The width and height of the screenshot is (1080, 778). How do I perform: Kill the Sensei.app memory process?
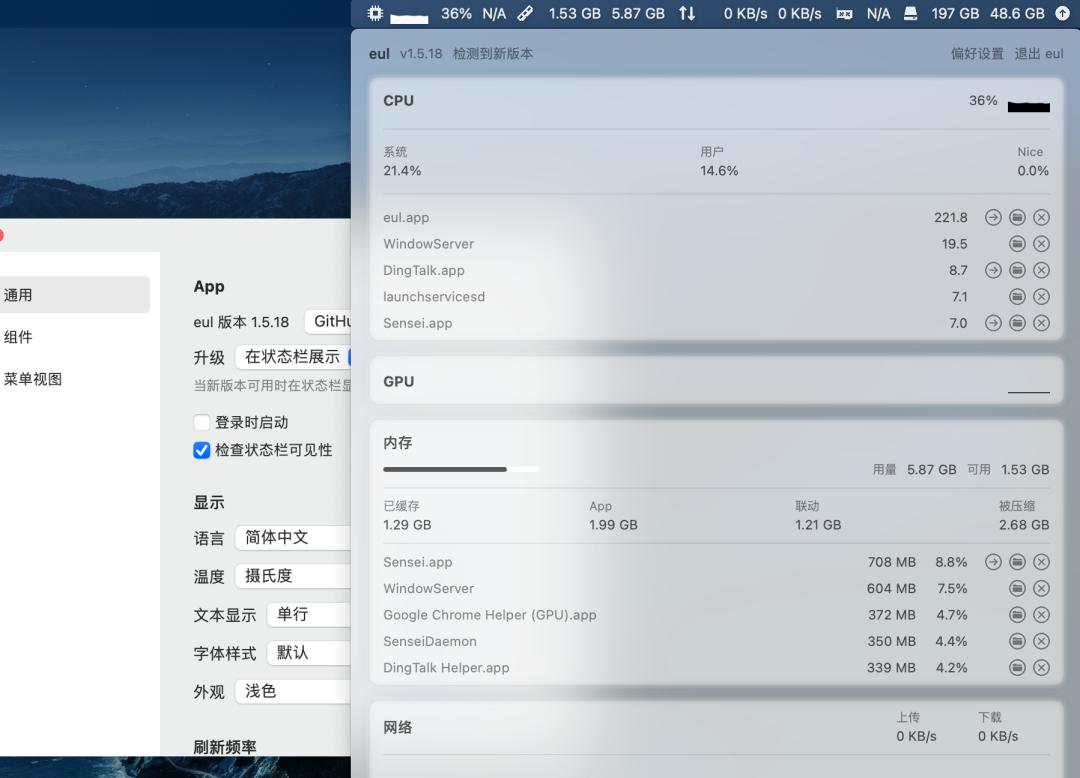click(1041, 561)
